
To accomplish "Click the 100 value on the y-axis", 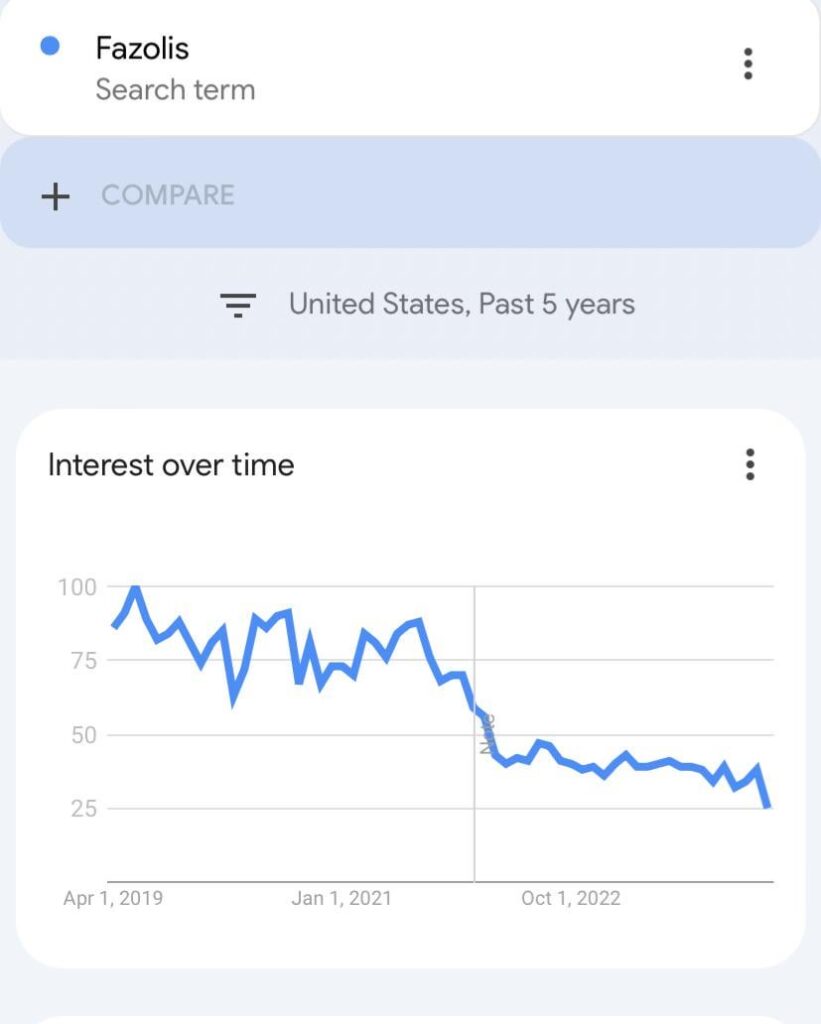I will click(77, 587).
